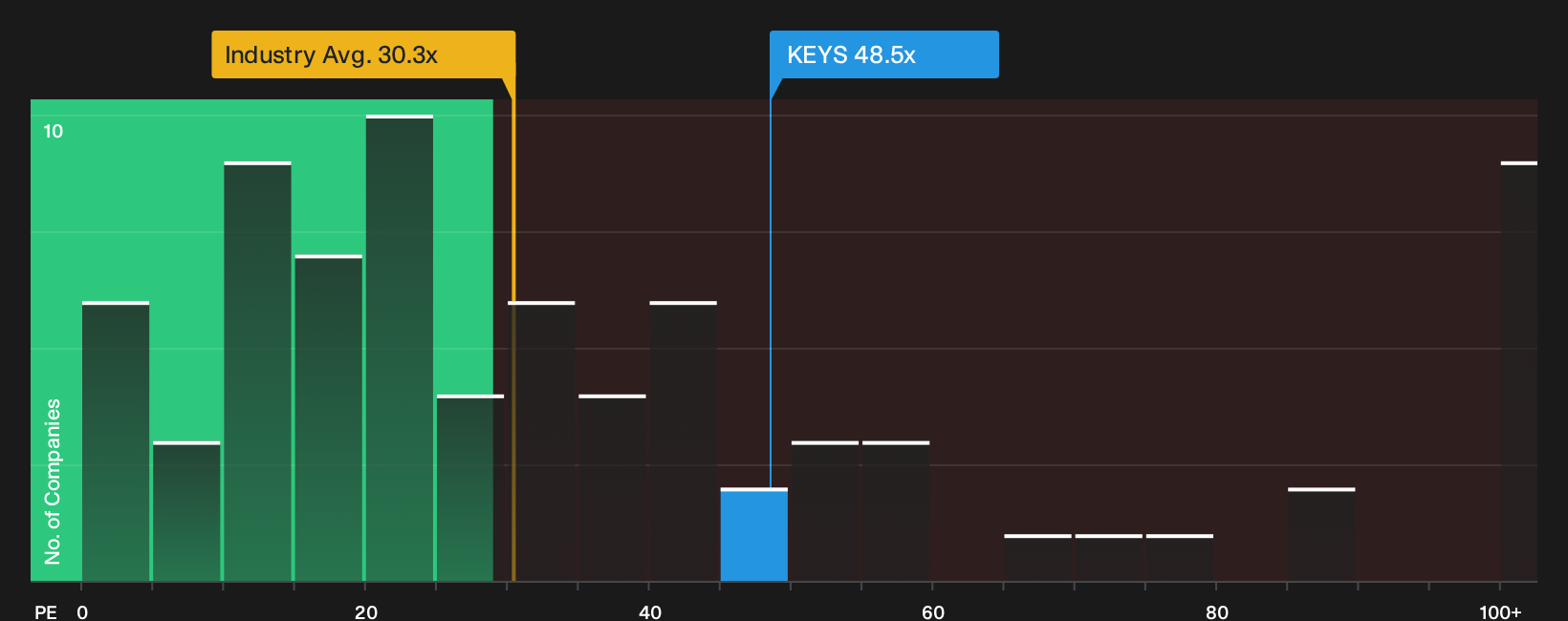Click the bar for PE 30-35
Viewport: 1568px width, 621px height.
(541, 441)
